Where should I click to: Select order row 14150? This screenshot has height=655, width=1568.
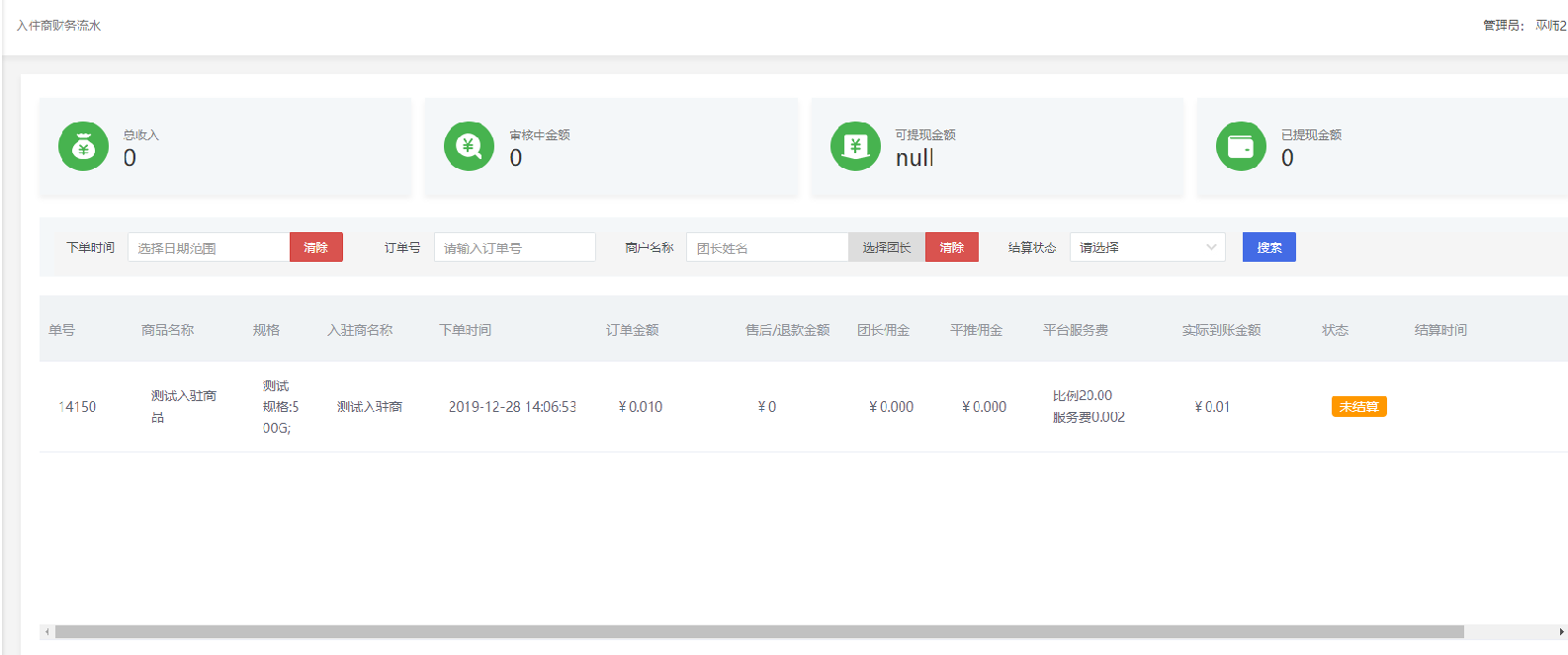click(x=77, y=407)
